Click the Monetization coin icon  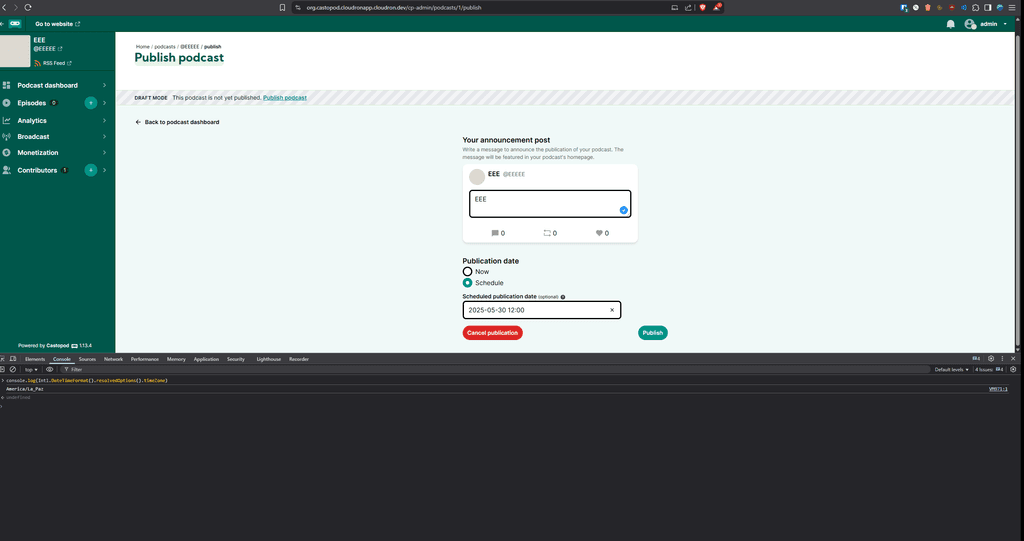click(7, 152)
